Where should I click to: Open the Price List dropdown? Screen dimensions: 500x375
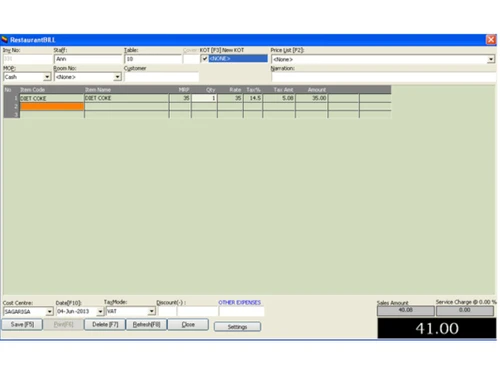pyautogui.click(x=491, y=59)
